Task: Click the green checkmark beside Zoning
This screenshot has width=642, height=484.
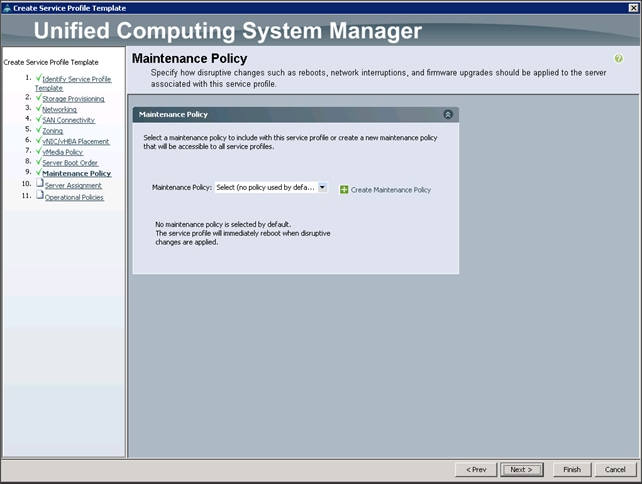Action: pyautogui.click(x=38, y=129)
